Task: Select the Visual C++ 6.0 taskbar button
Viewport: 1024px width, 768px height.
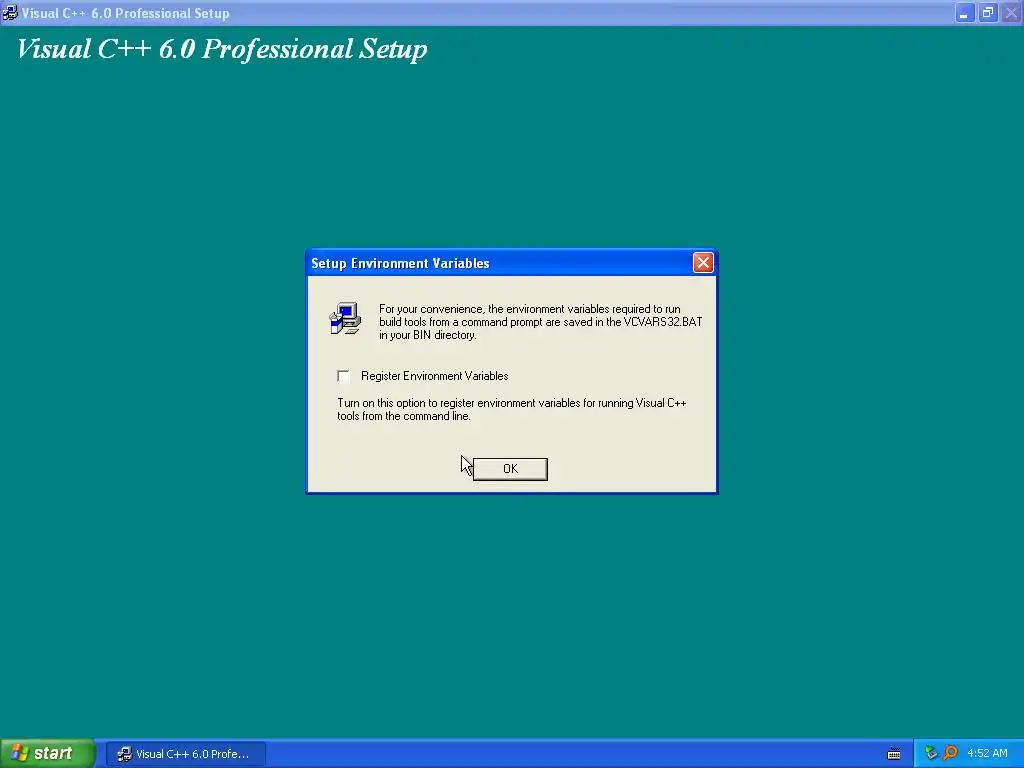Action: (185, 754)
